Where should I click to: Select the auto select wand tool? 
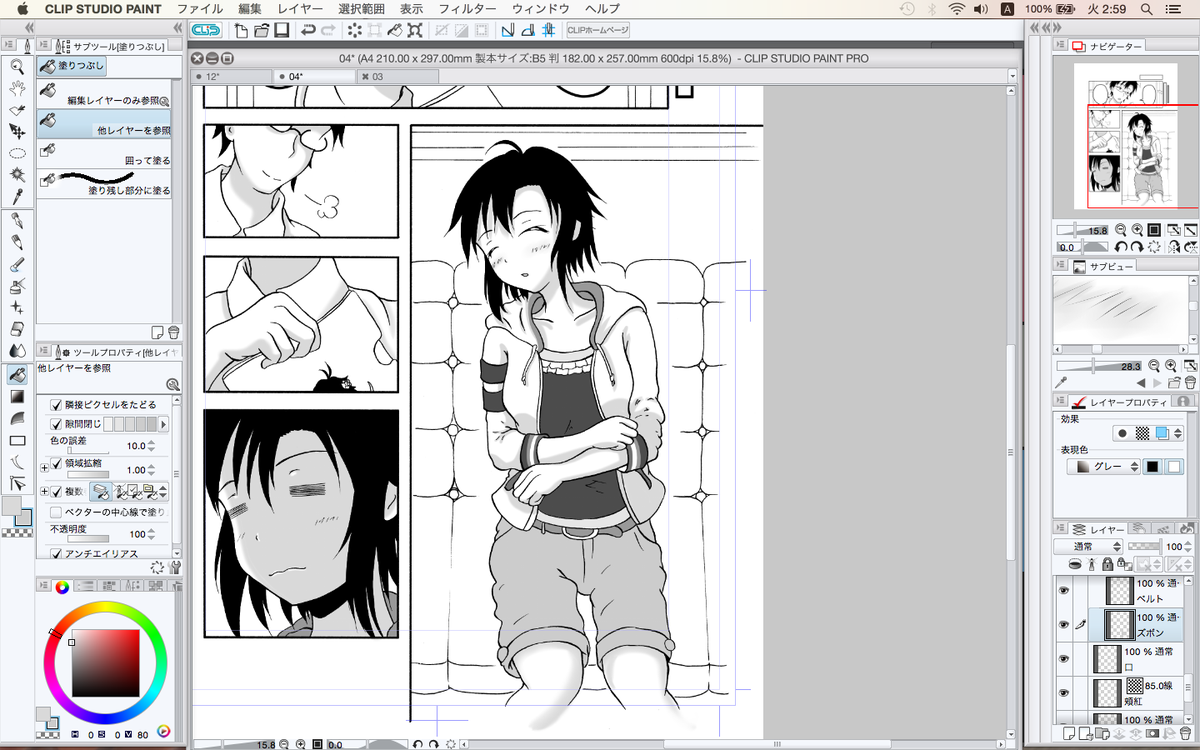[17, 175]
